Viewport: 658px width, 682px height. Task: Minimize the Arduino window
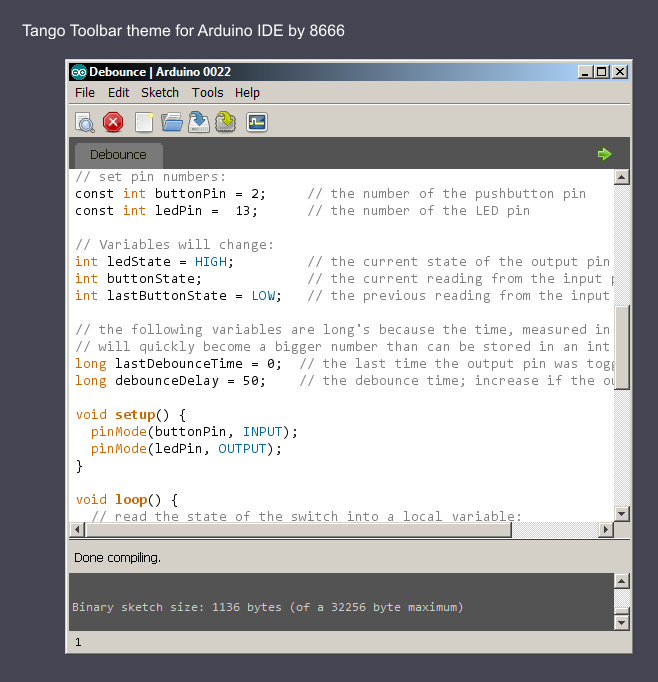(x=585, y=72)
